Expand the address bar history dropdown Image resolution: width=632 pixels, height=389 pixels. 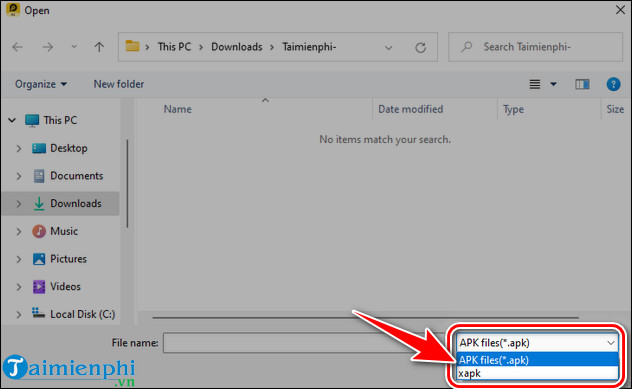(x=388, y=48)
